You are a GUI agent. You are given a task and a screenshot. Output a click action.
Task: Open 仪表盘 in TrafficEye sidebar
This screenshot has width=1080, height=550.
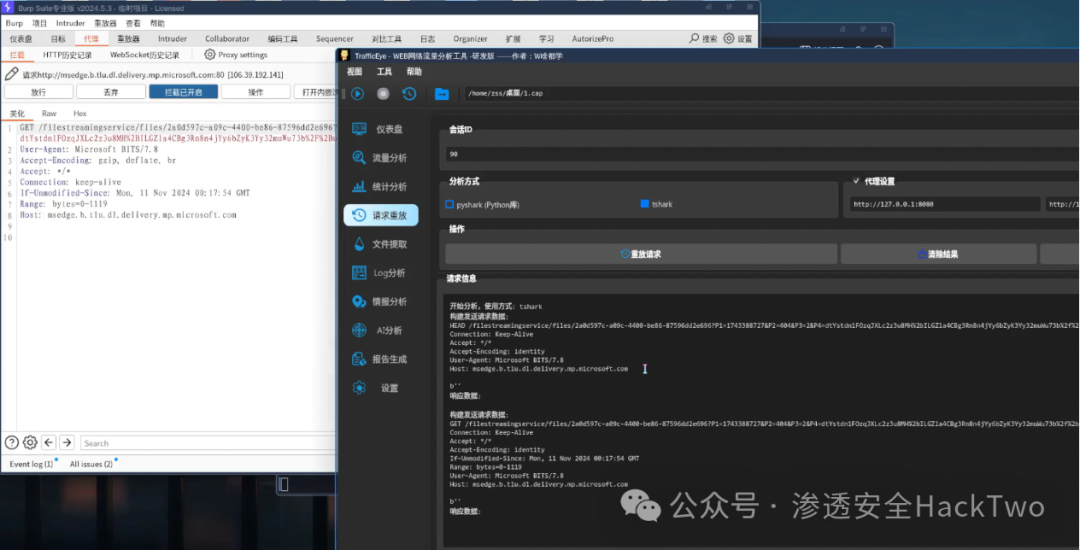point(381,129)
